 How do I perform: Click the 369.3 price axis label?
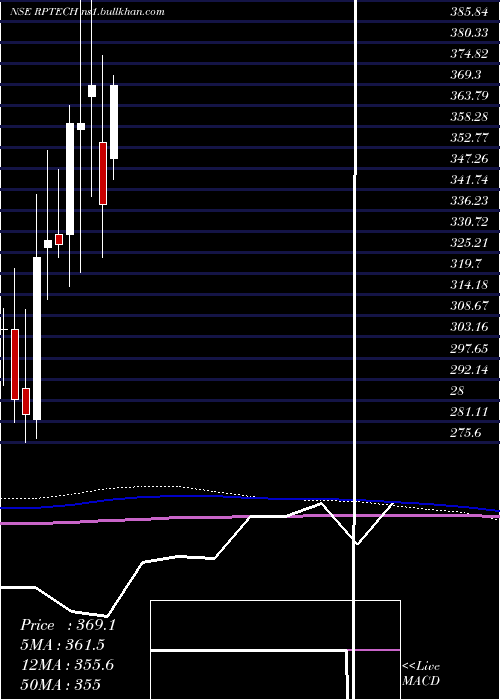point(466,75)
